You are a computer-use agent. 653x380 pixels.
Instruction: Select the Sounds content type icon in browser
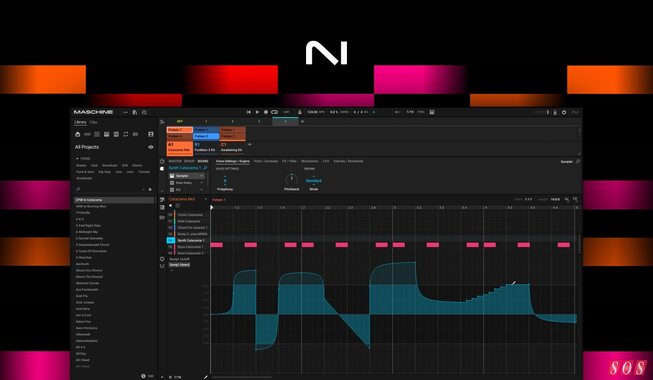click(x=97, y=134)
